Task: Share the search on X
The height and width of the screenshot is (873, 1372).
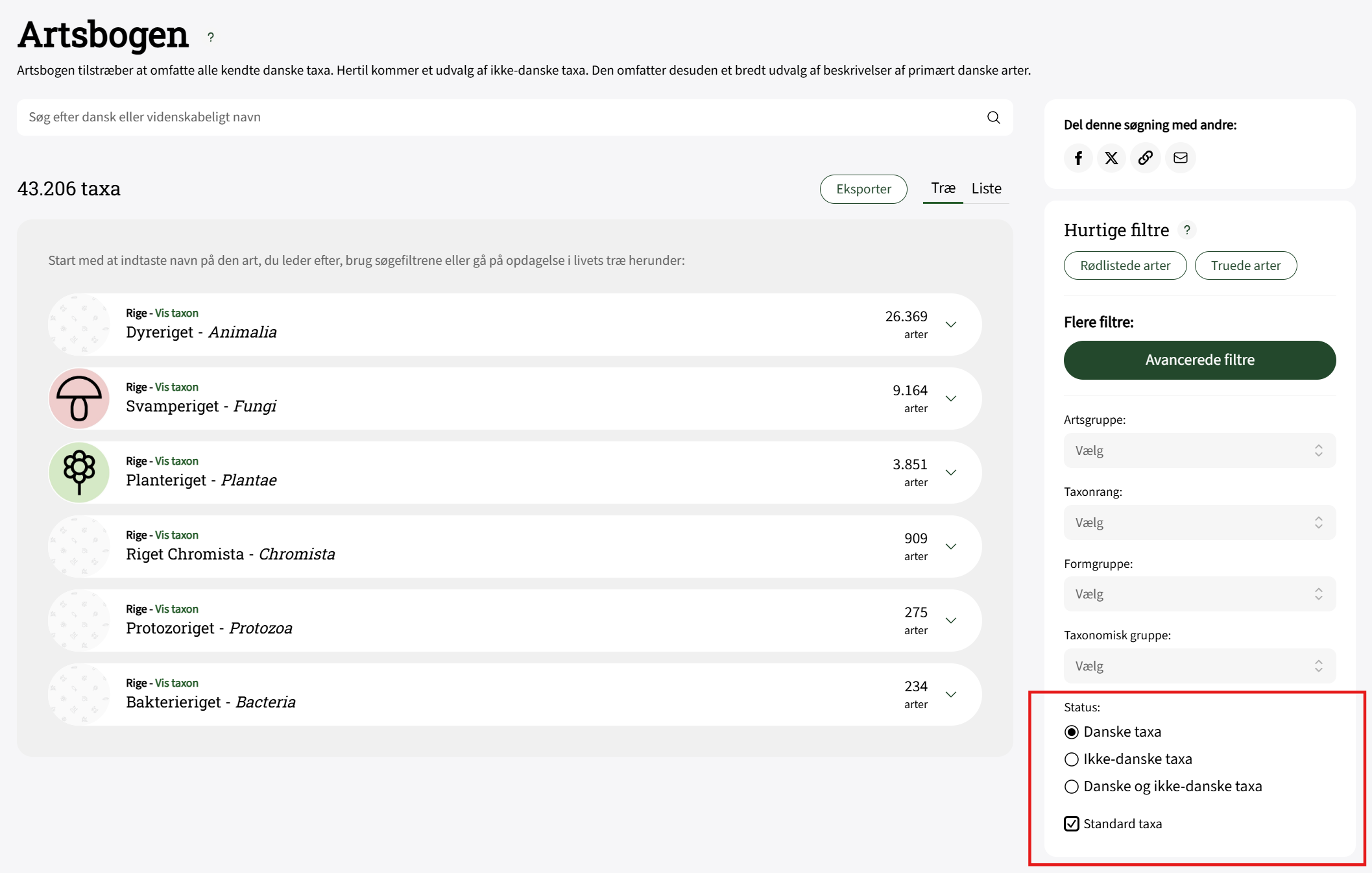Action: click(x=1112, y=158)
